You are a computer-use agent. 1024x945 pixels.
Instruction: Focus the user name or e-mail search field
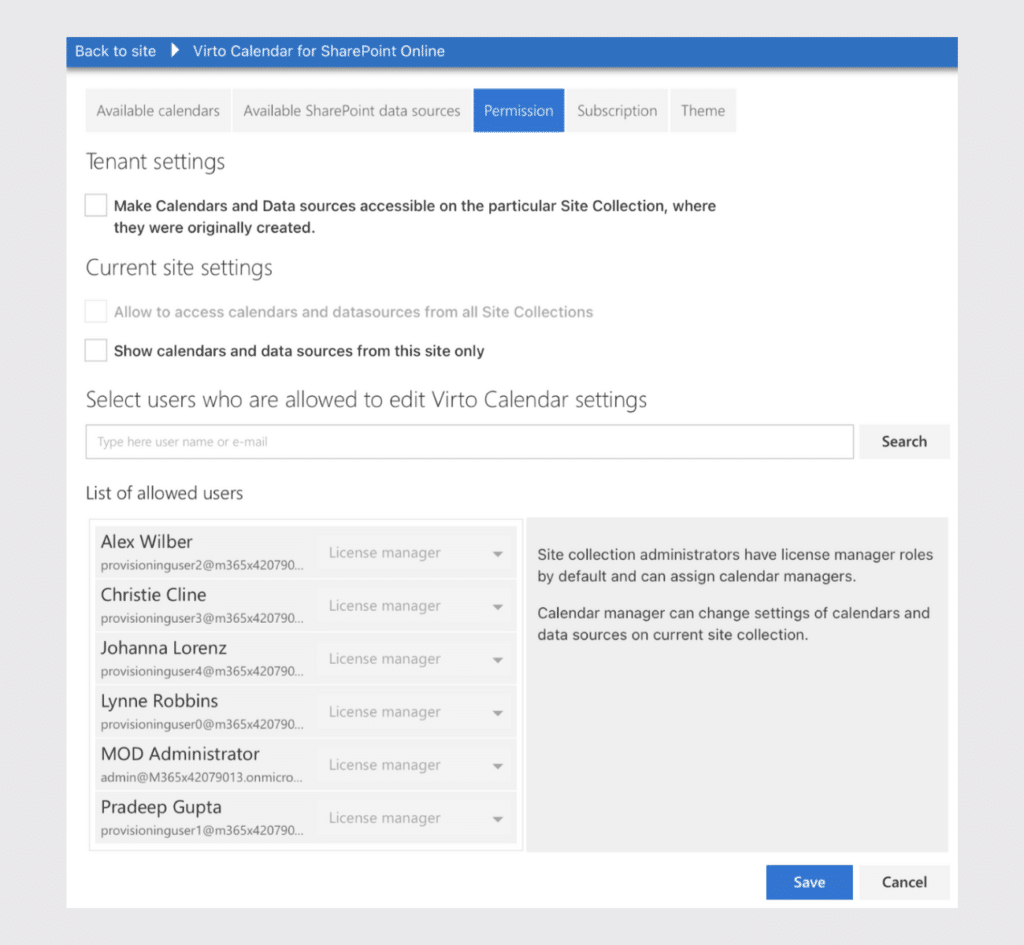click(470, 441)
